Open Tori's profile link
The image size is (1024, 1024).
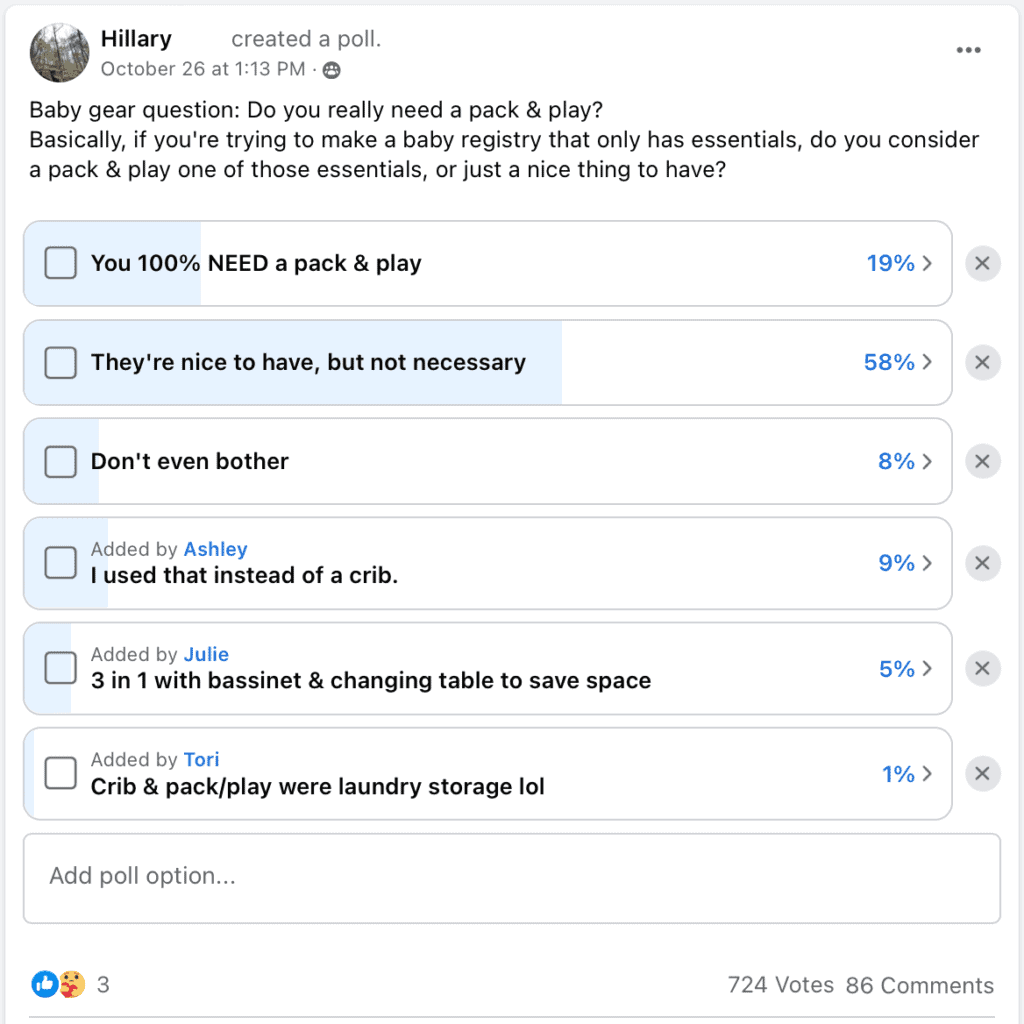pyautogui.click(x=201, y=760)
